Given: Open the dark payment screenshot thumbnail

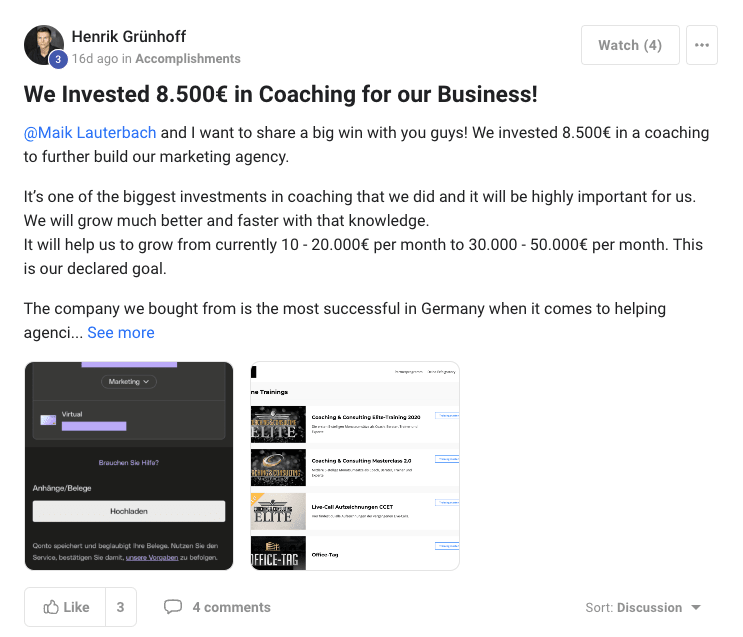Looking at the screenshot, I should (x=128, y=466).
